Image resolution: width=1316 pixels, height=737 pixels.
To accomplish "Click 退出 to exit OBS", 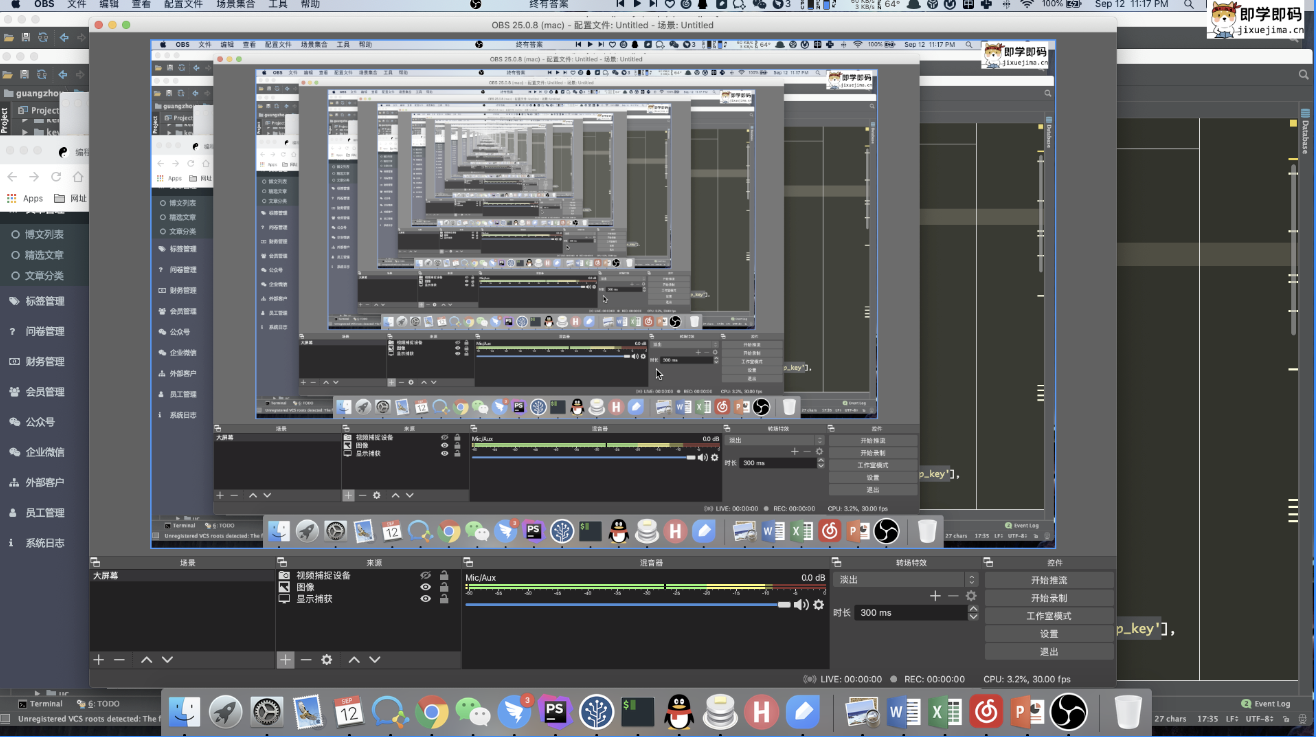I will (1049, 652).
